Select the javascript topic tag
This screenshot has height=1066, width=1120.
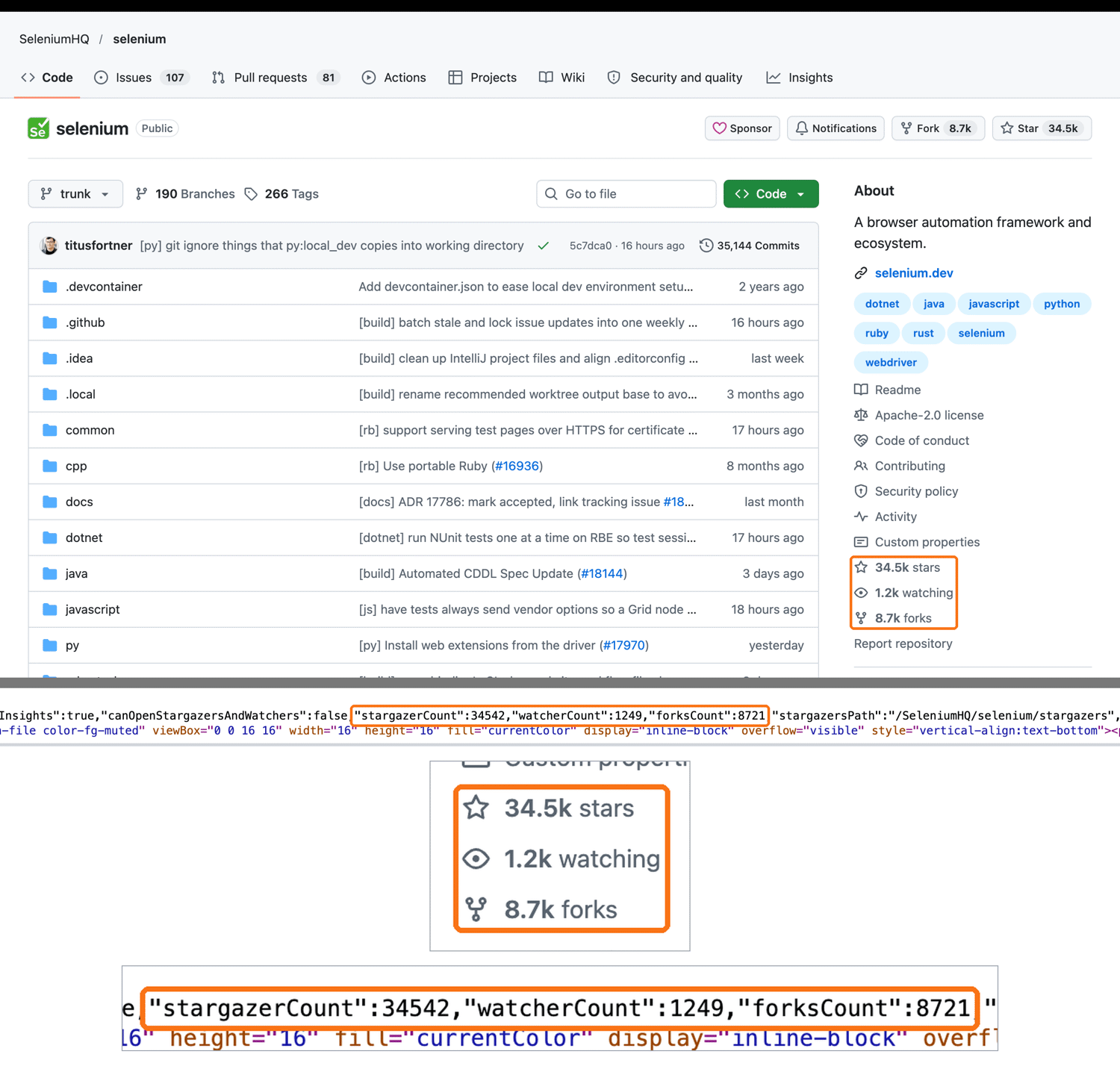point(994,304)
